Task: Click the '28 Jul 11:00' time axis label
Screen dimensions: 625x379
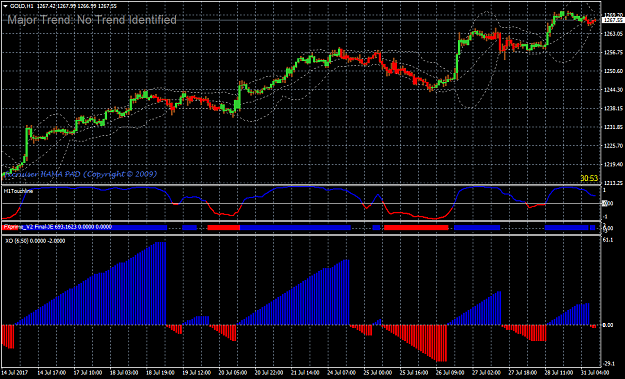Action: (x=560, y=373)
